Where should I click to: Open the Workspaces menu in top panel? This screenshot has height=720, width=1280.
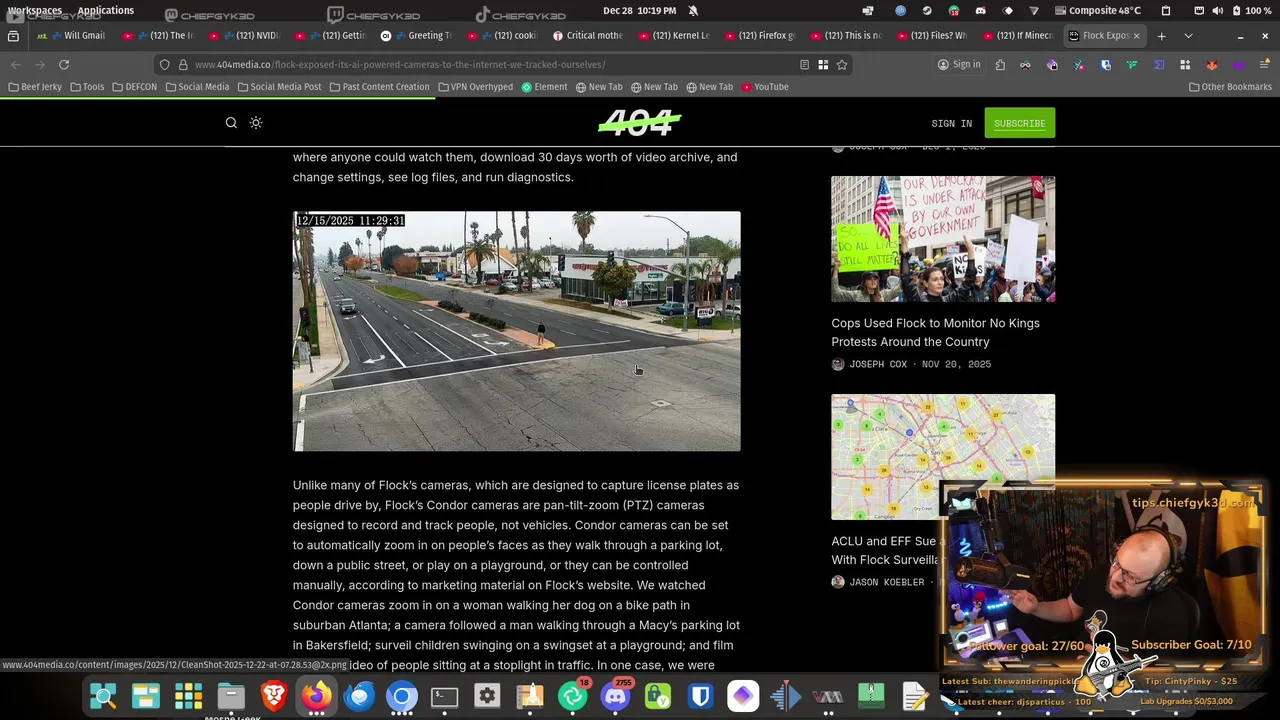35,10
